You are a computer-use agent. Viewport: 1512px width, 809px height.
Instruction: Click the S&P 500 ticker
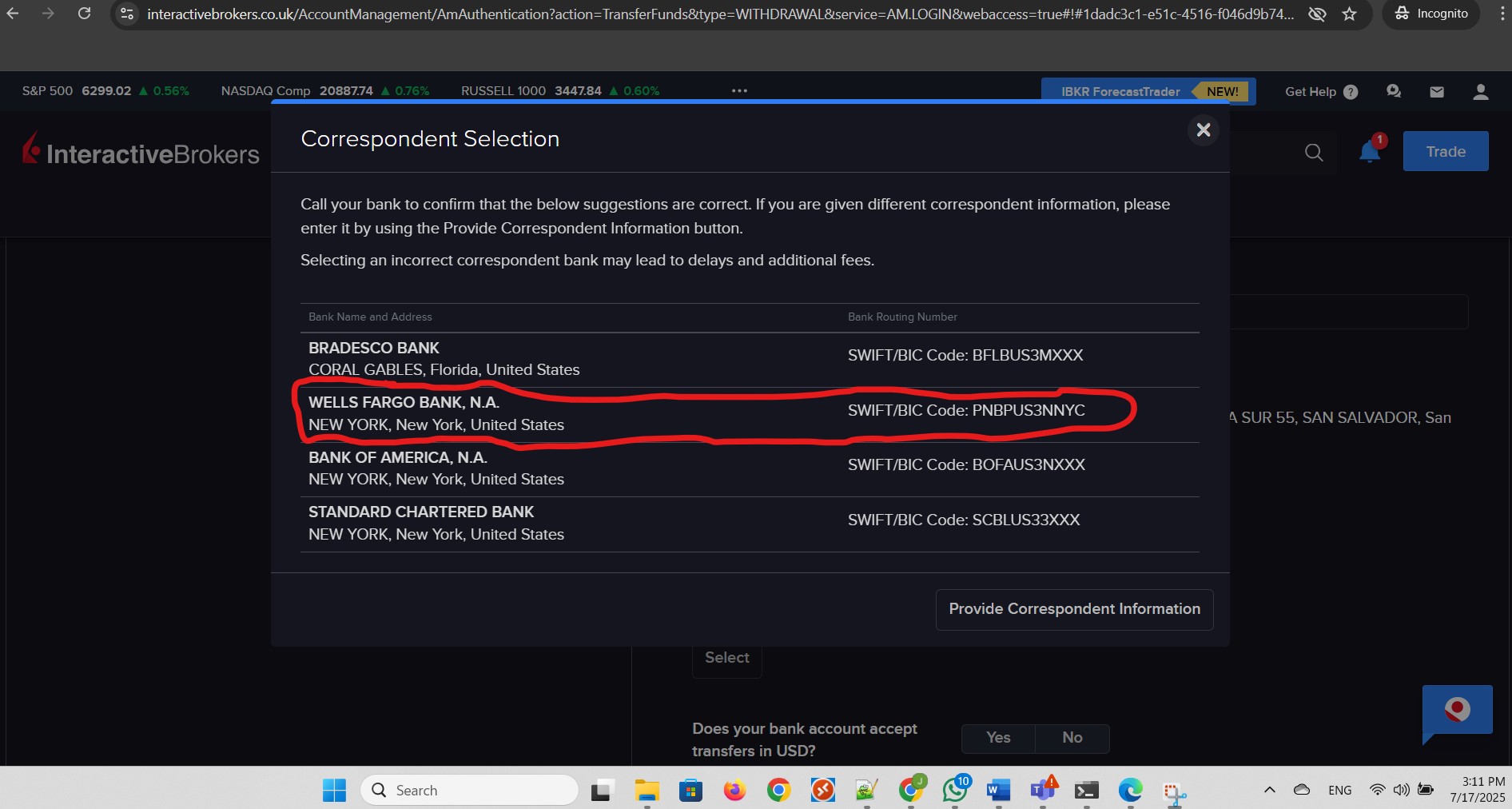point(105,90)
